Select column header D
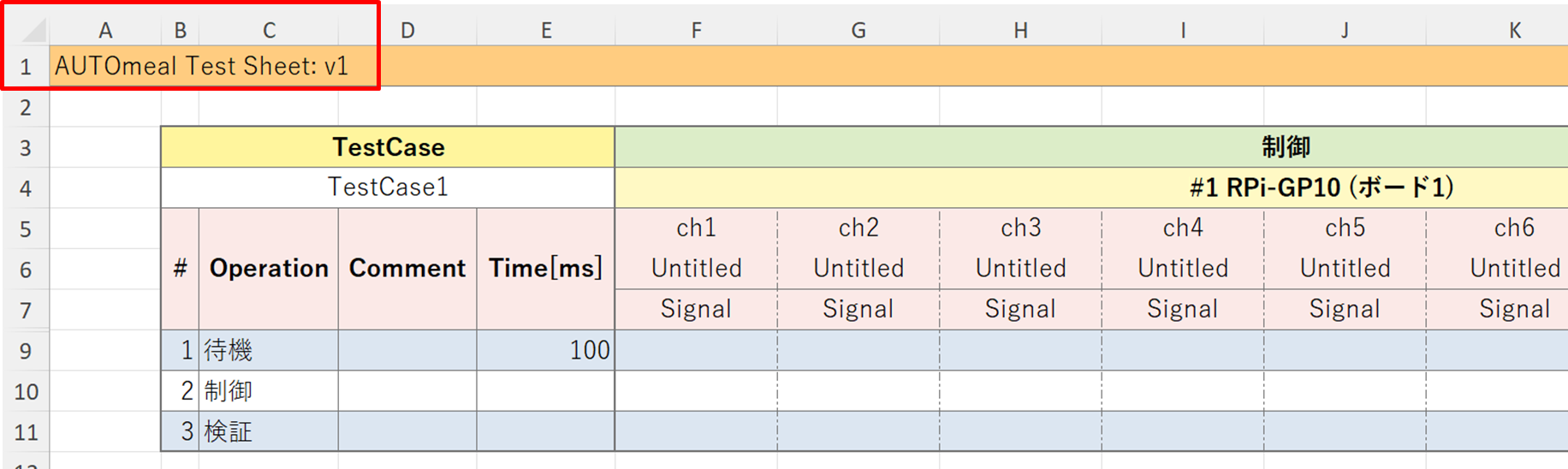 [407, 31]
